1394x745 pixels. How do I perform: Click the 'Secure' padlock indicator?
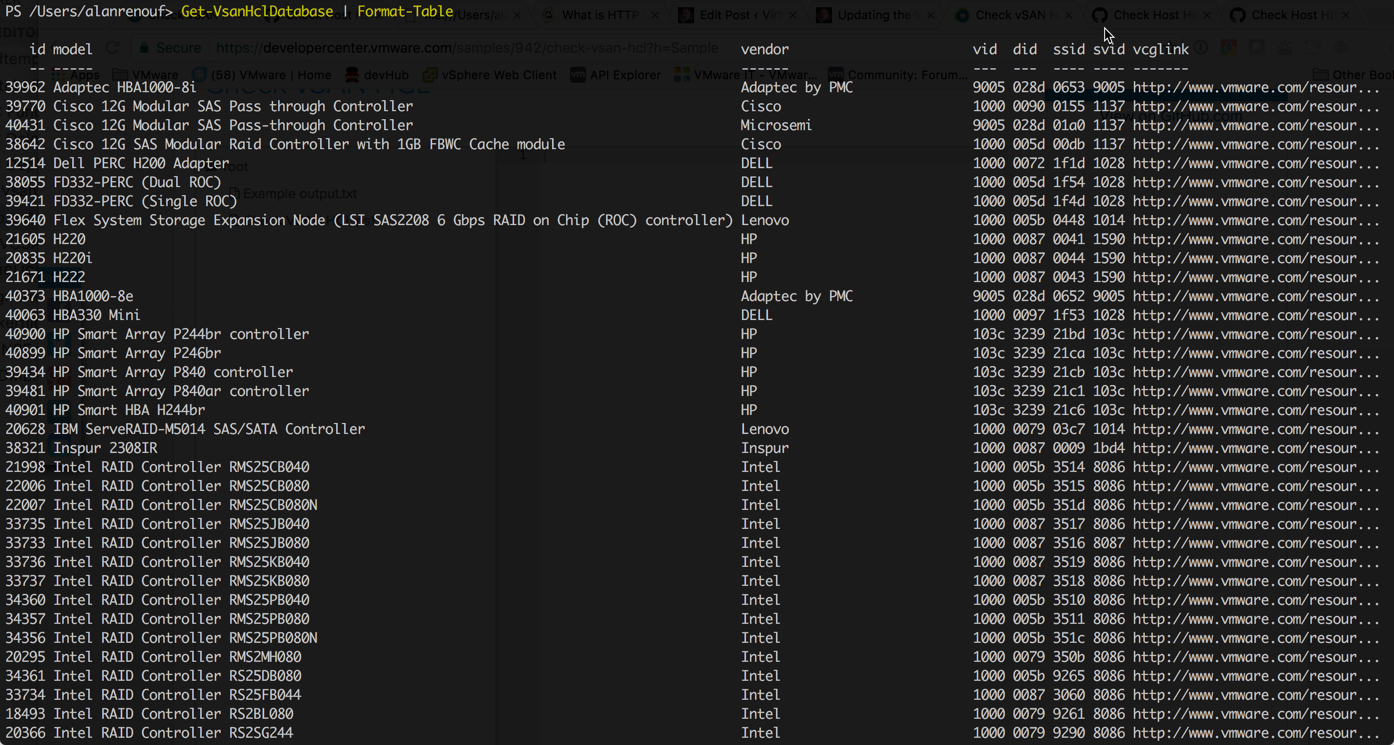[170, 48]
